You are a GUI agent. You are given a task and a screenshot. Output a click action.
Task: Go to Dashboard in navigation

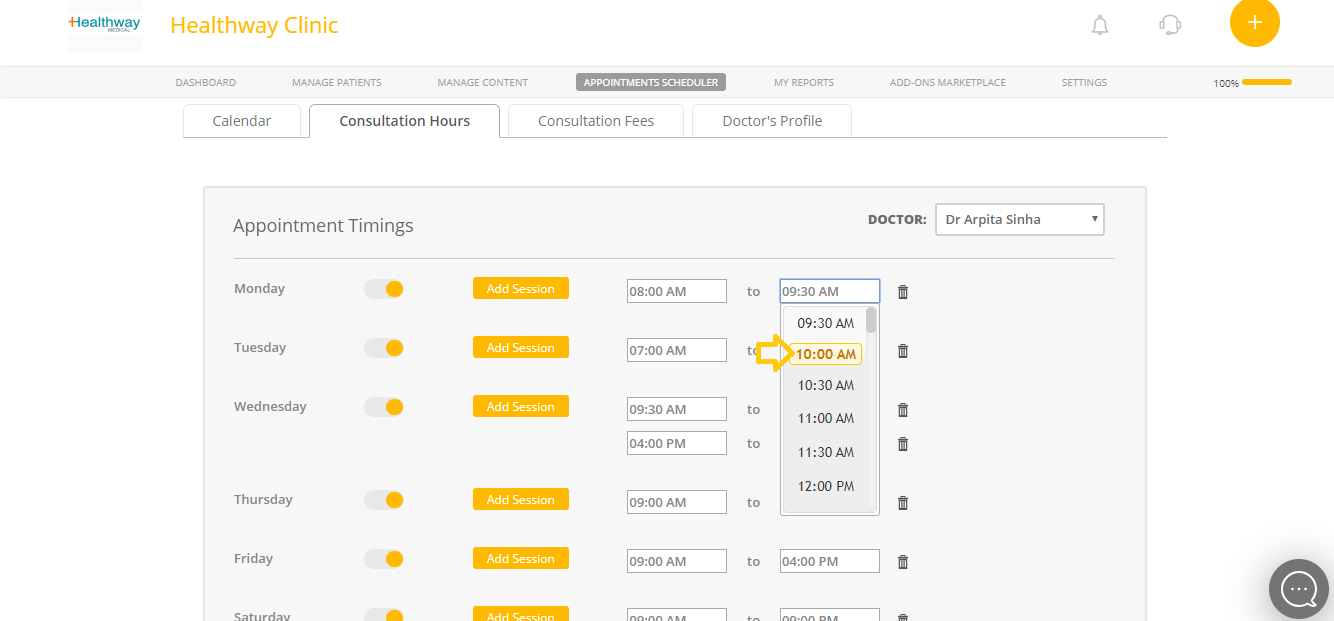click(206, 82)
